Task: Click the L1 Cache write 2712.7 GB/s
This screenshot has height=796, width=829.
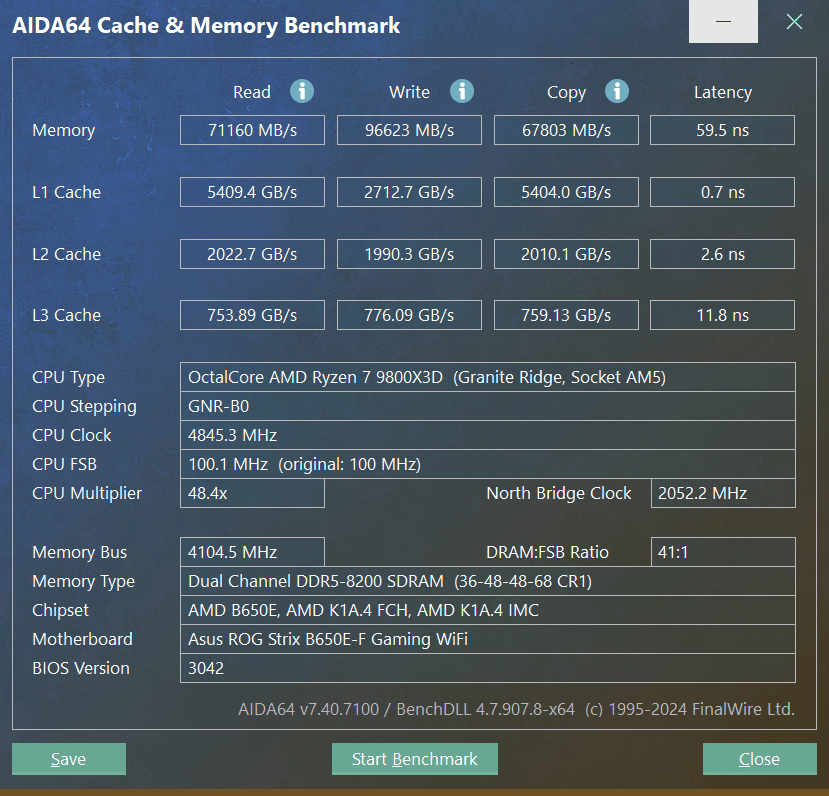Action: [409, 192]
